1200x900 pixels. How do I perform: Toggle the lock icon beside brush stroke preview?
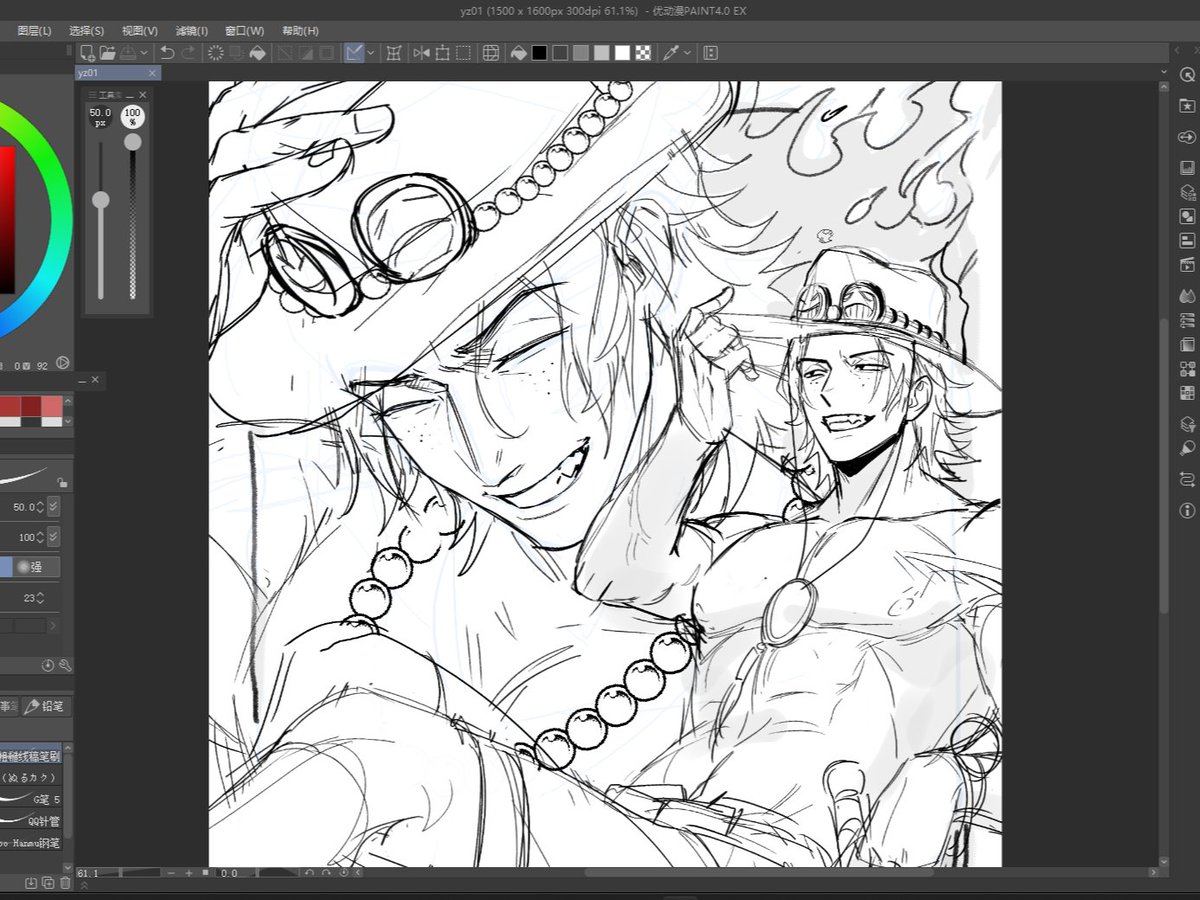point(62,482)
